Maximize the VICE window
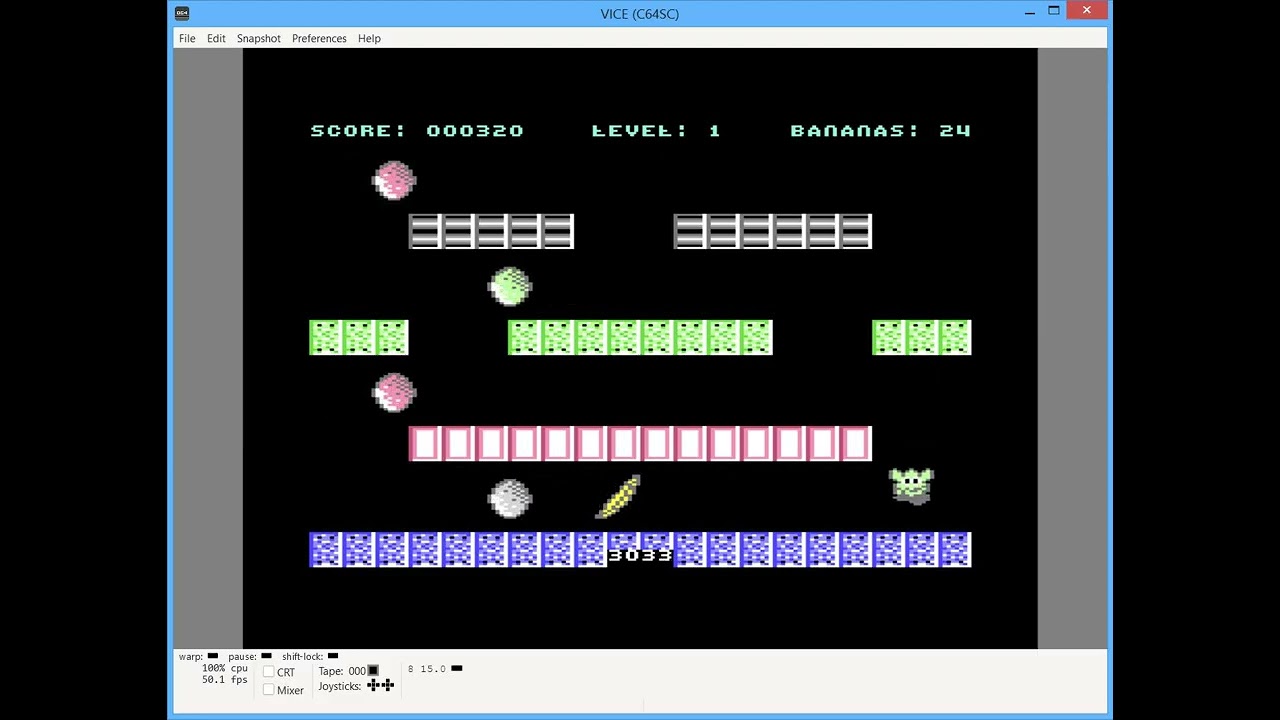The height and width of the screenshot is (720, 1280). (1054, 11)
